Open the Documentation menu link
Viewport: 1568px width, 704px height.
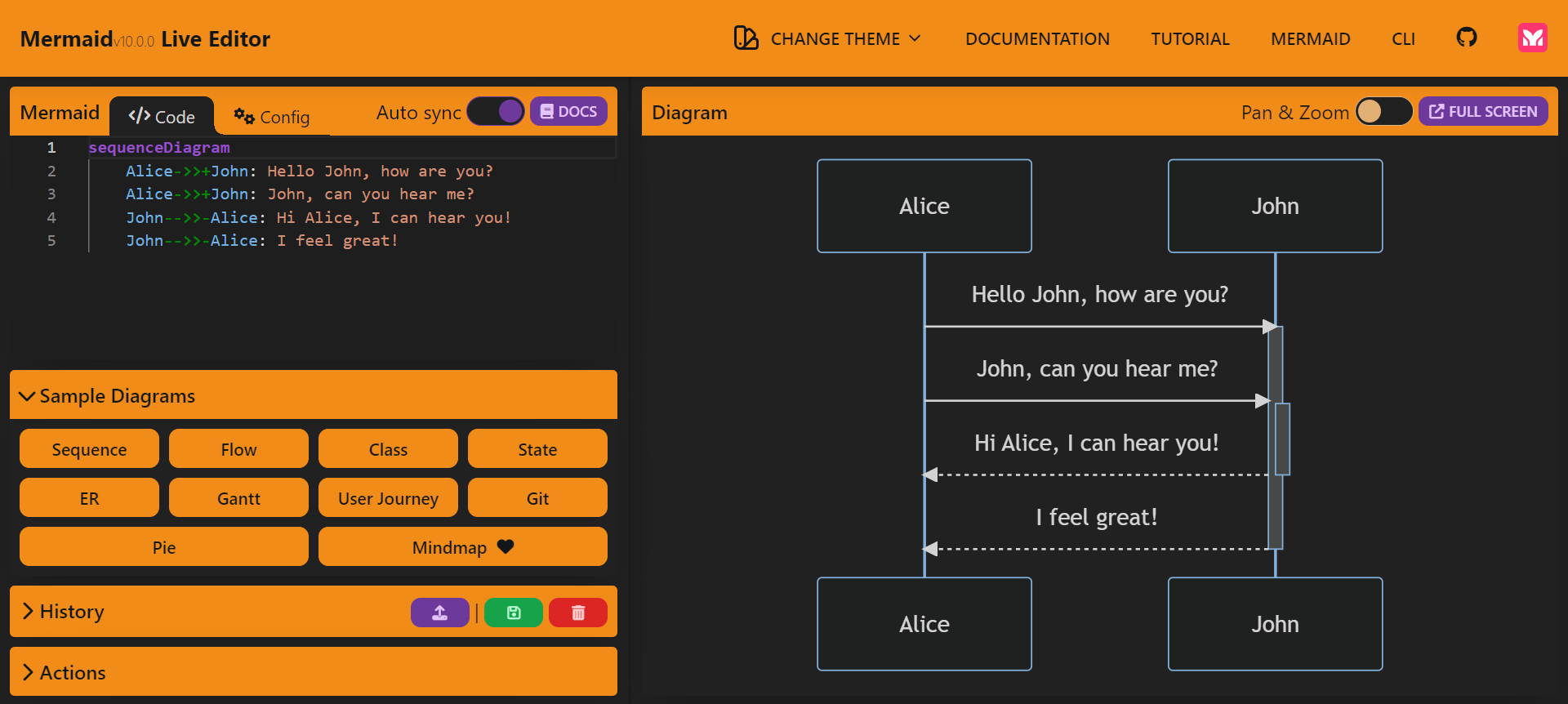coord(1037,38)
